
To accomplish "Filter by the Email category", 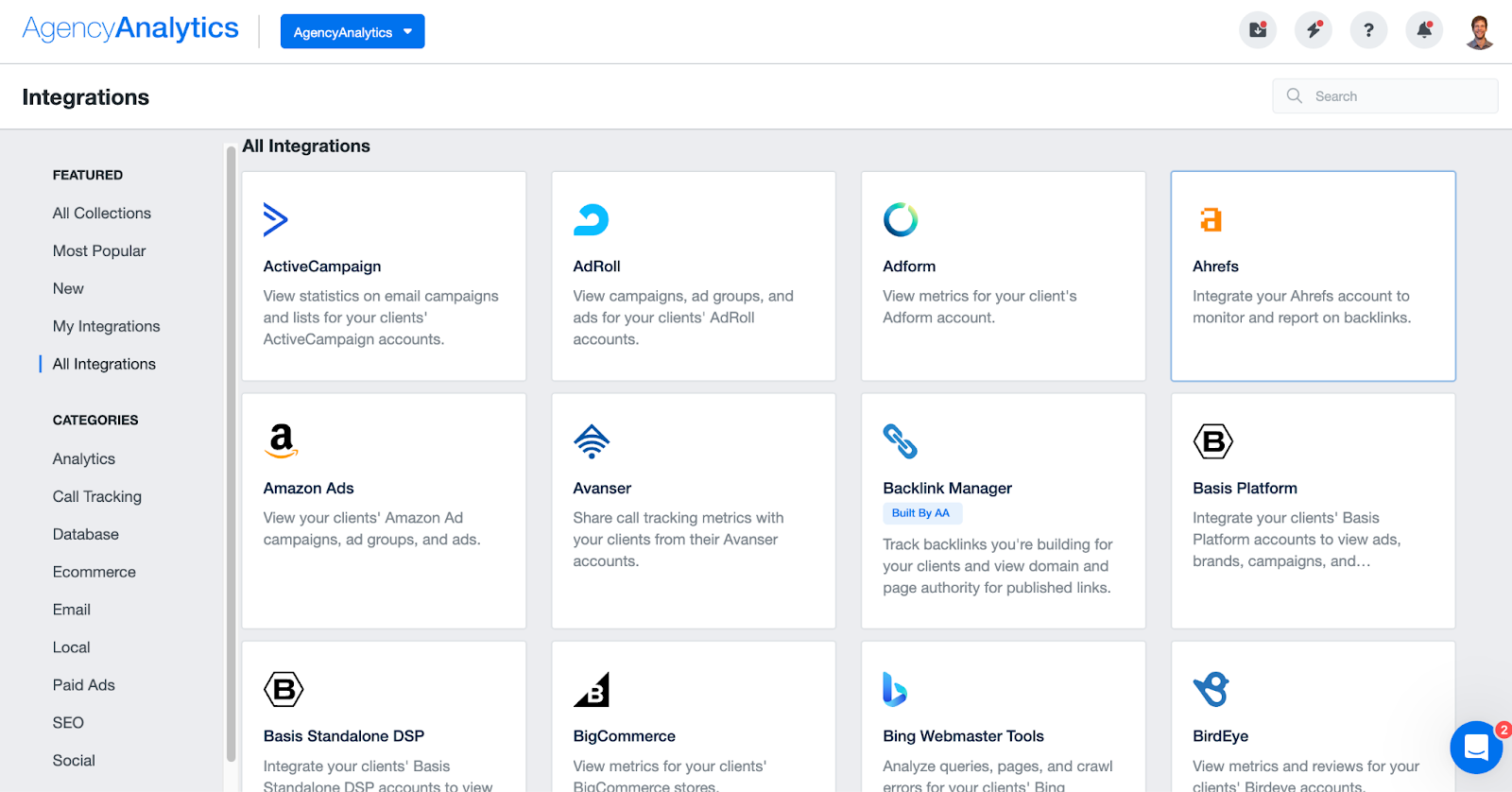I will (x=72, y=610).
